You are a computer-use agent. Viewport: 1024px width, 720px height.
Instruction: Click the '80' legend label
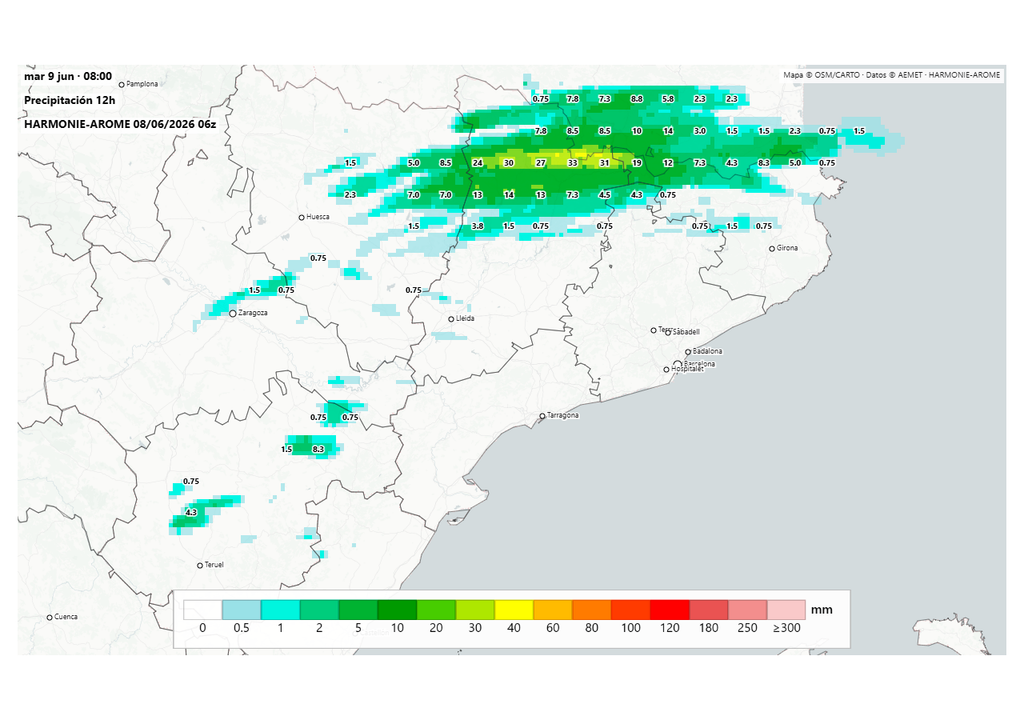[x=592, y=629]
